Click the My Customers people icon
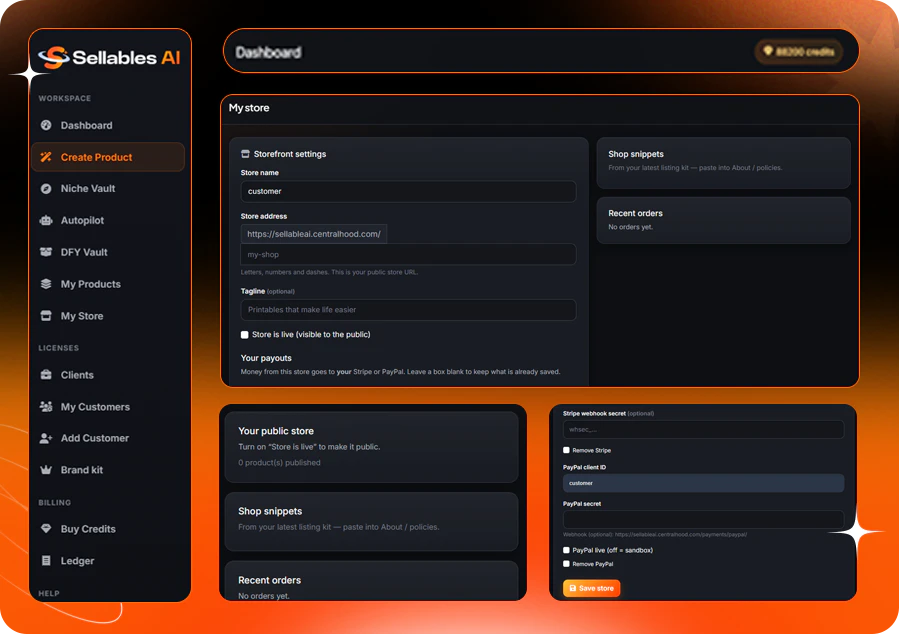This screenshot has height=635, width=900. pos(46,406)
